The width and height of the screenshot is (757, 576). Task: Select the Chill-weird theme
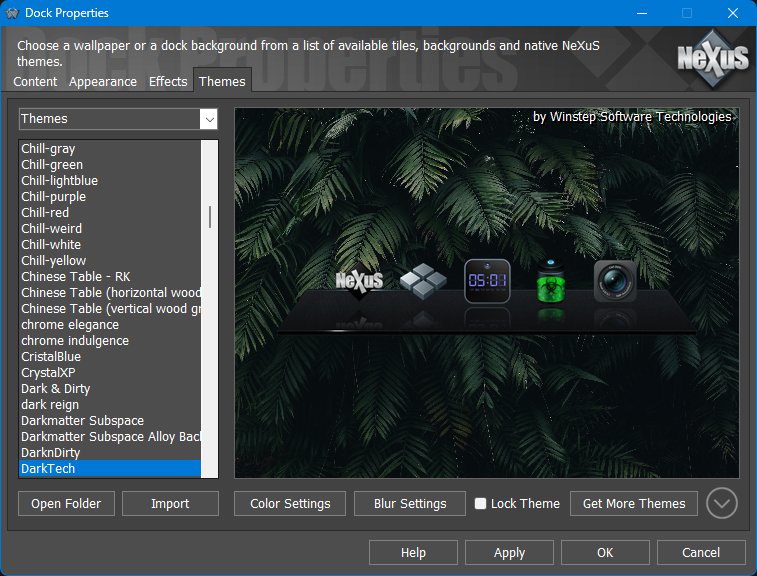110,228
